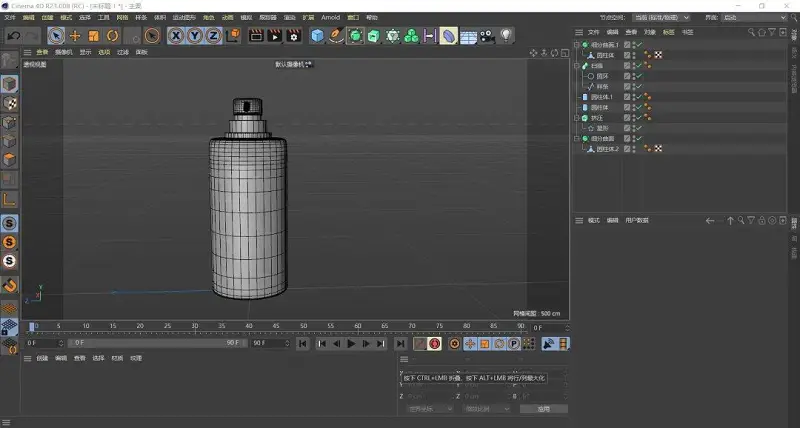The width and height of the screenshot is (800, 428).
Task: Click the 模式 label in attribute manager
Action: coord(594,220)
